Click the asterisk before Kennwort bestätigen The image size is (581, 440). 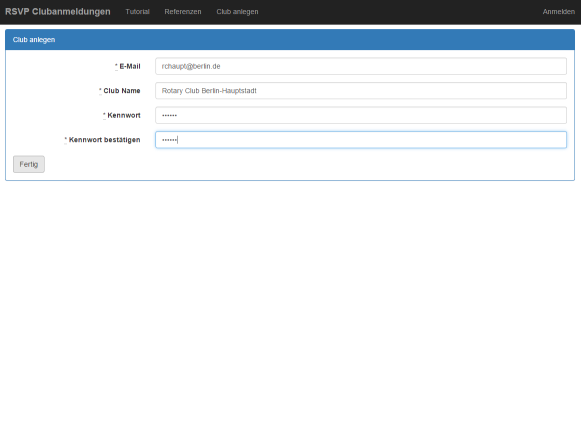click(66, 139)
